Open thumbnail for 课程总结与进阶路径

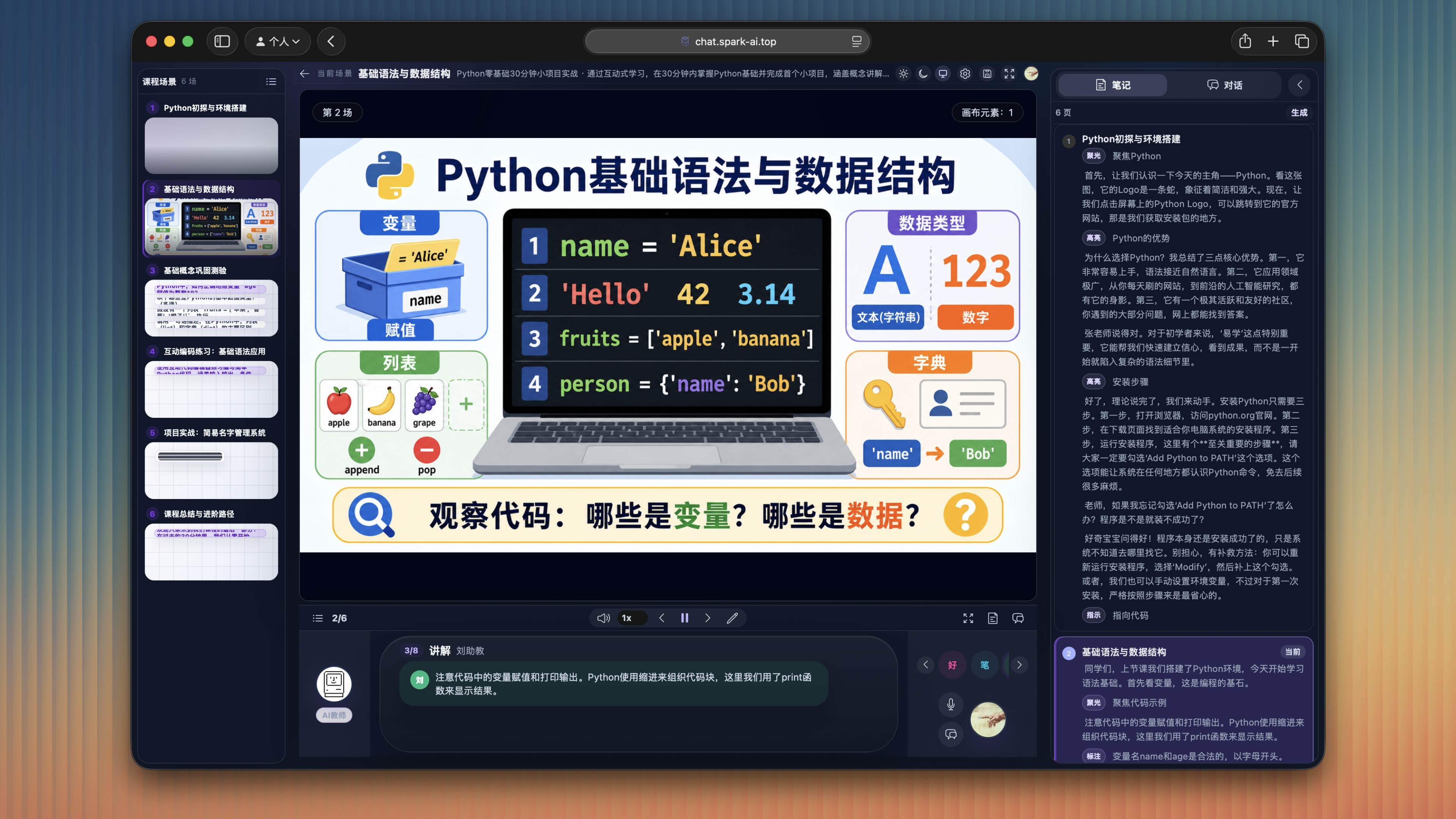click(212, 552)
